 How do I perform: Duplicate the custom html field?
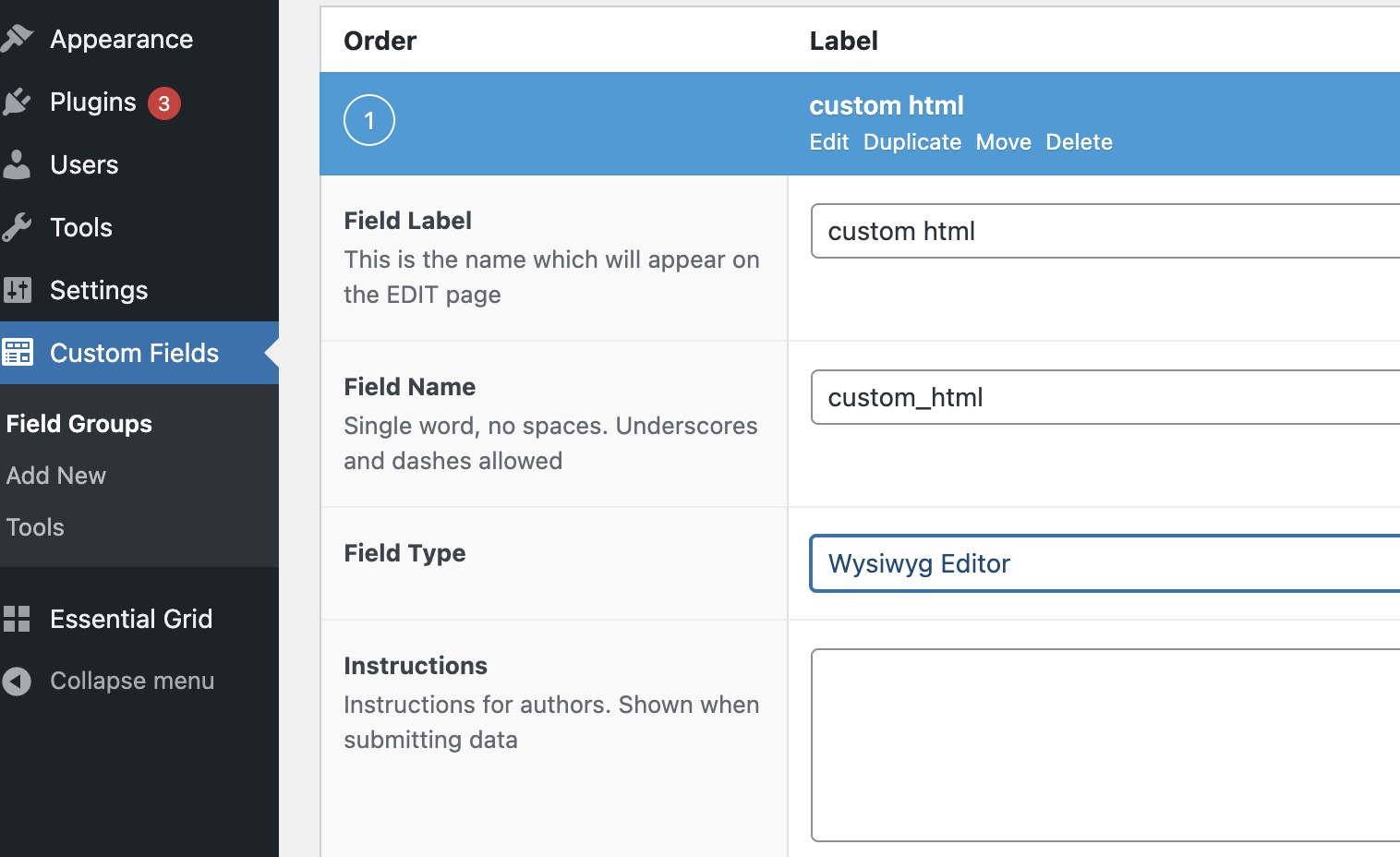coord(911,142)
